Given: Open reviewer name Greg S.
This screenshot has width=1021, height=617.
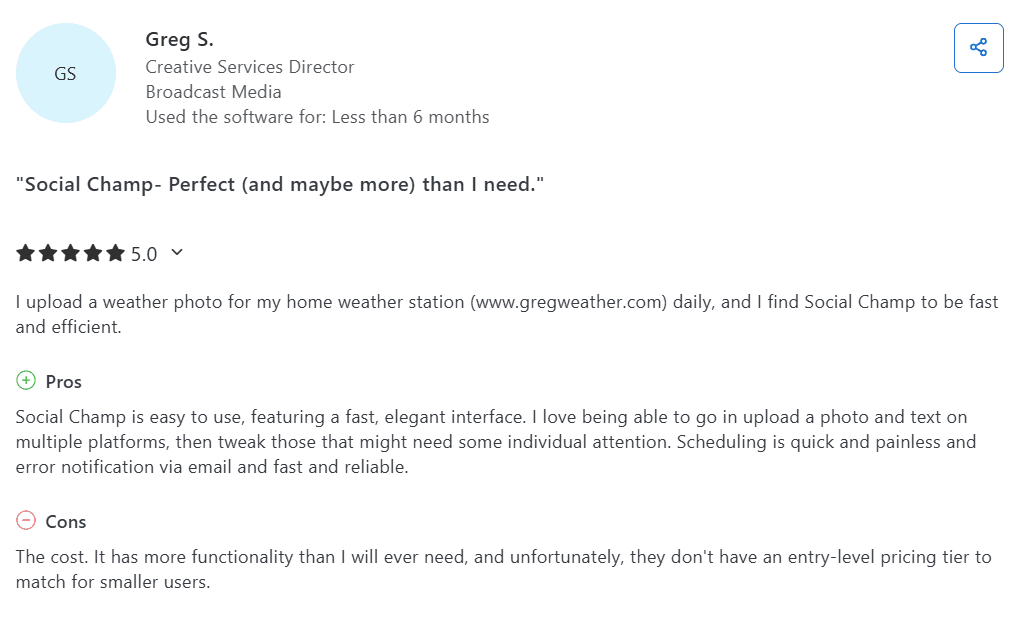Looking at the screenshot, I should (180, 40).
